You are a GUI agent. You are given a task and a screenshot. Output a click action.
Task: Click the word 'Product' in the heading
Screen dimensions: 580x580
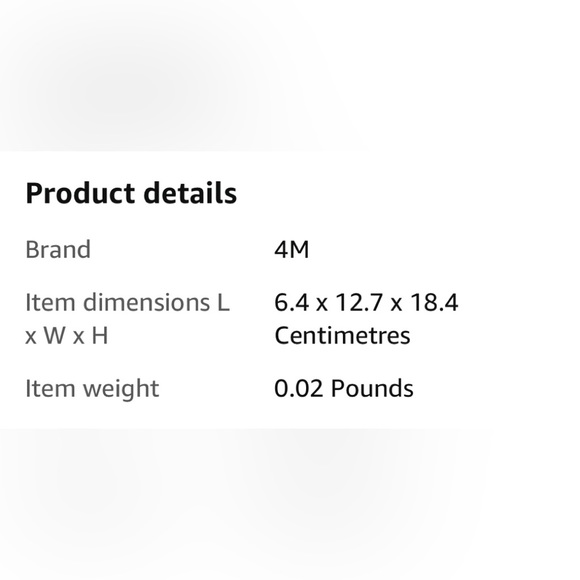tap(80, 193)
